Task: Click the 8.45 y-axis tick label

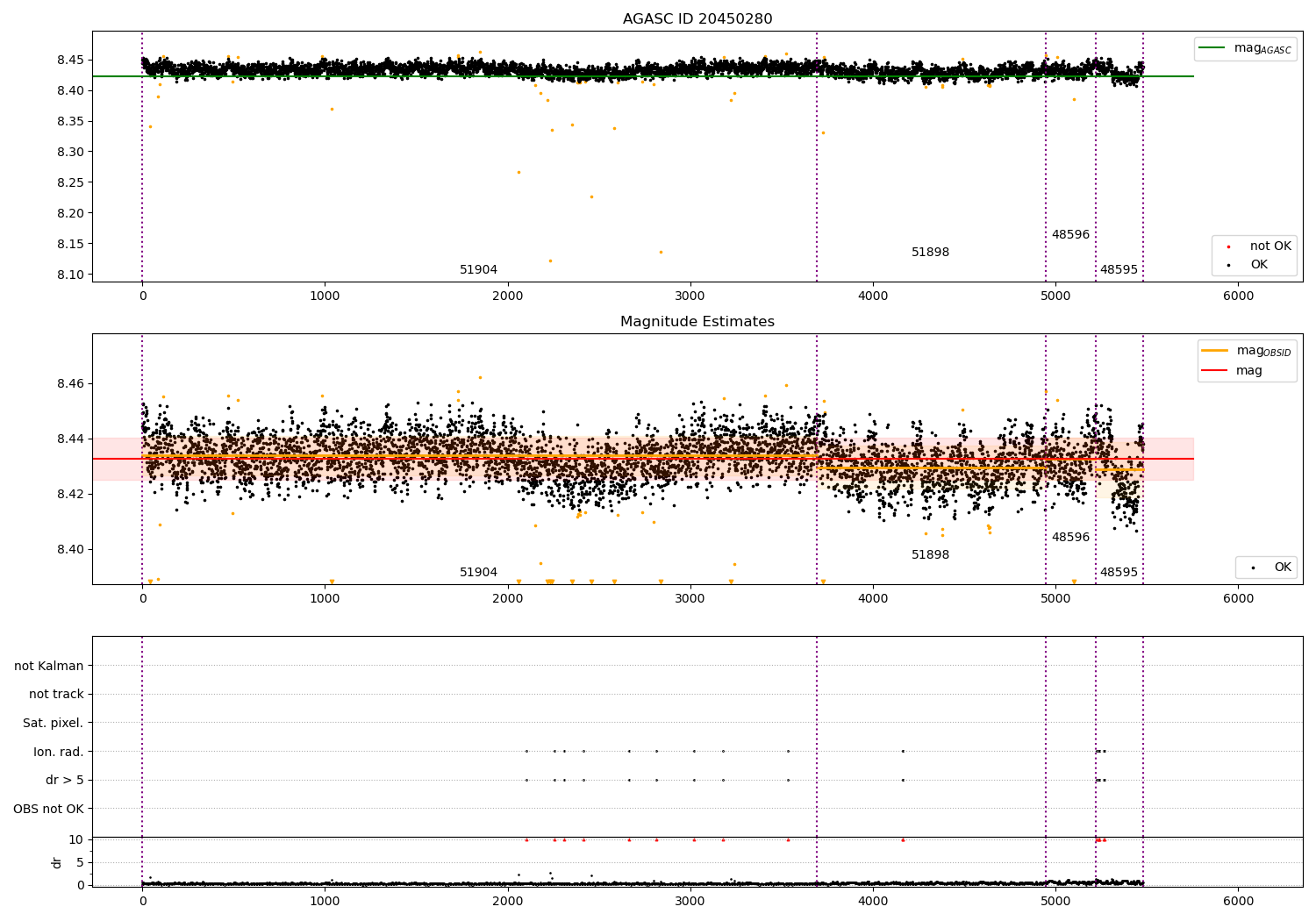Action: (x=70, y=60)
